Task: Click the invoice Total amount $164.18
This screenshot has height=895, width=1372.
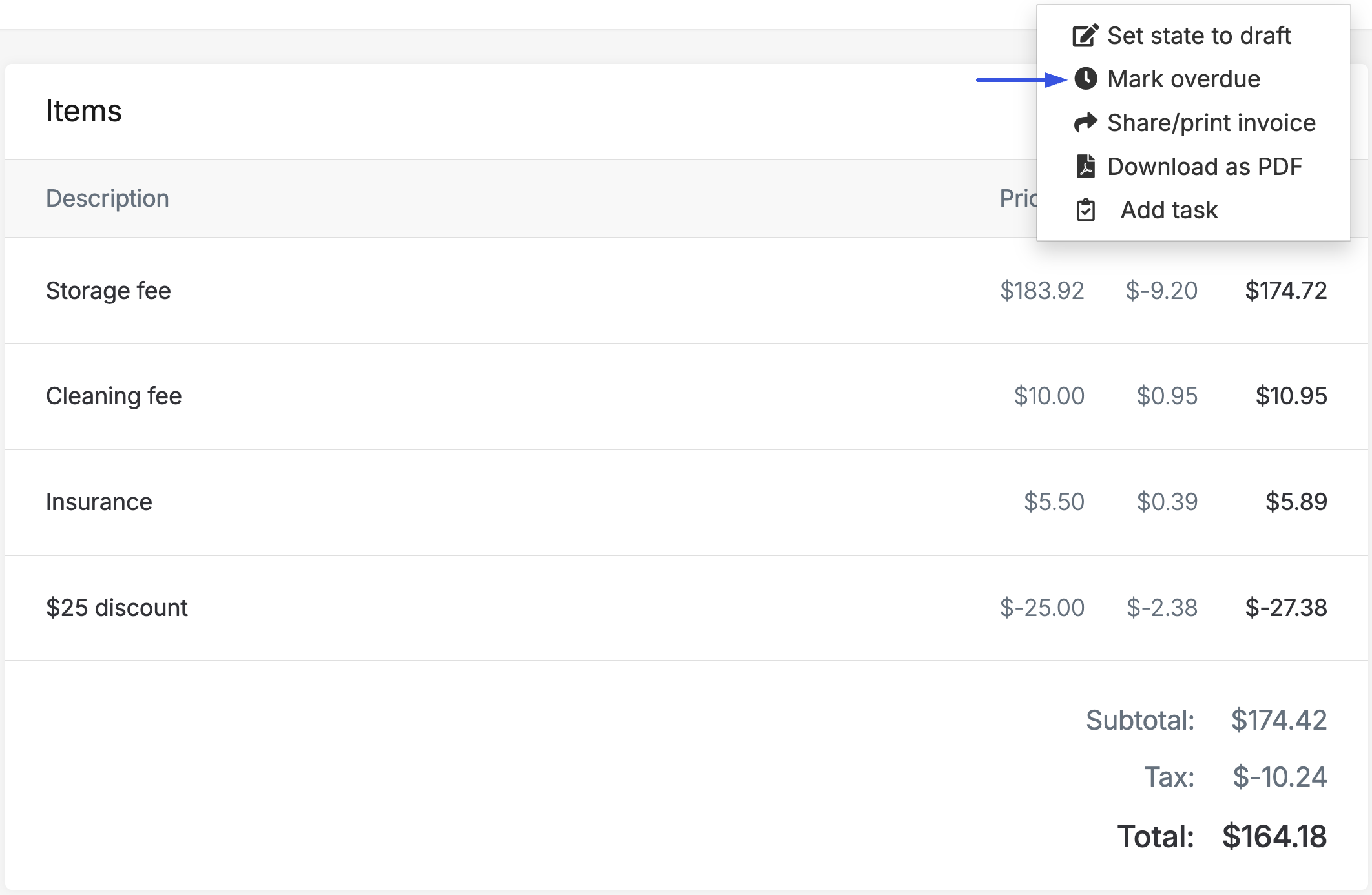Action: pyautogui.click(x=1274, y=836)
